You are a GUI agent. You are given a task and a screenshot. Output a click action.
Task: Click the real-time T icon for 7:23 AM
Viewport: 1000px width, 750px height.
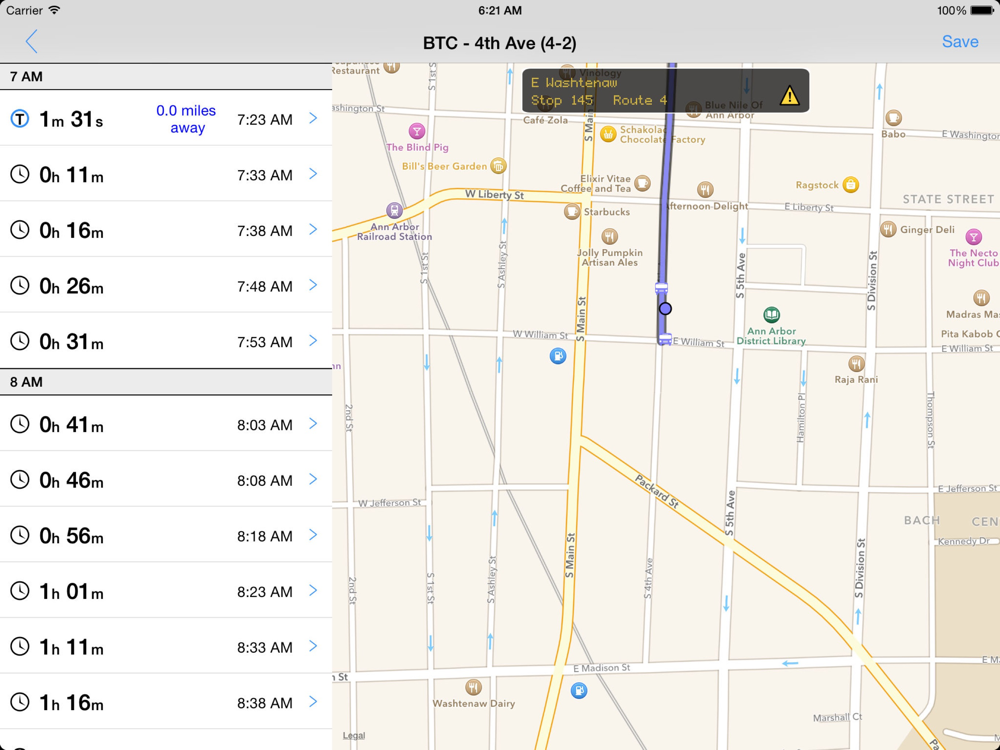click(20, 119)
